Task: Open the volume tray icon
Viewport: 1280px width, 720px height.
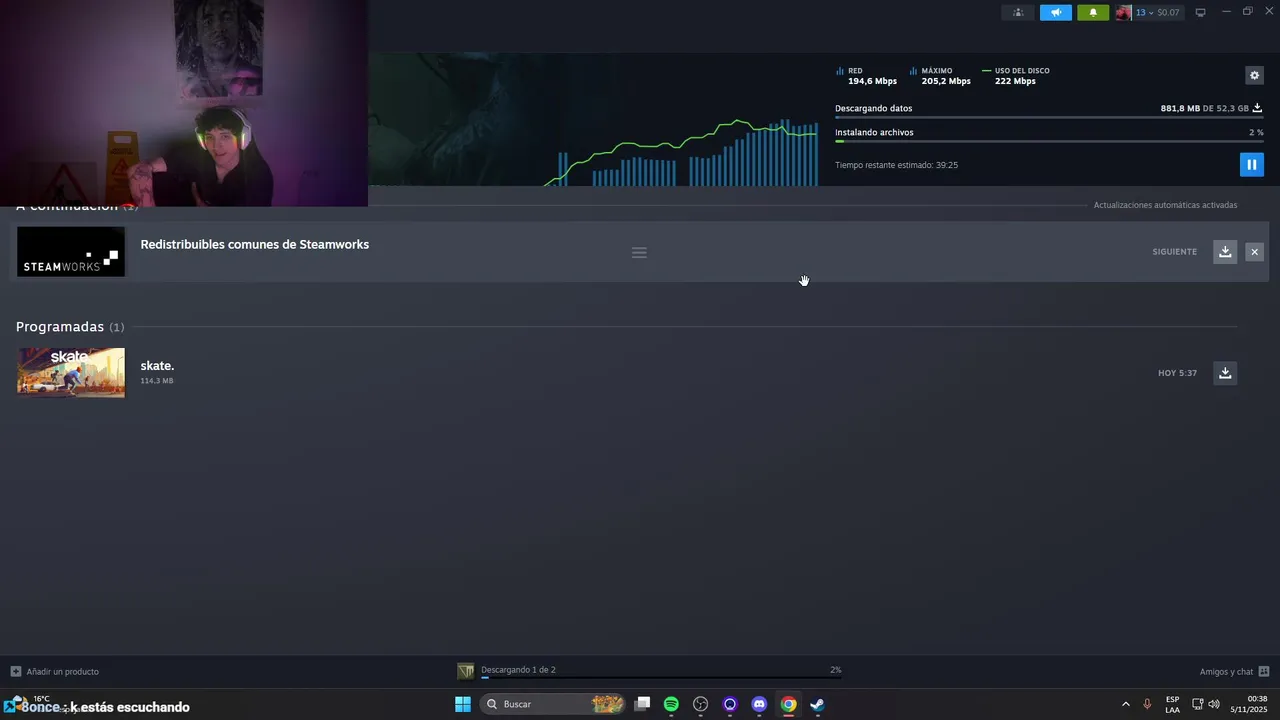Action: [x=1214, y=704]
